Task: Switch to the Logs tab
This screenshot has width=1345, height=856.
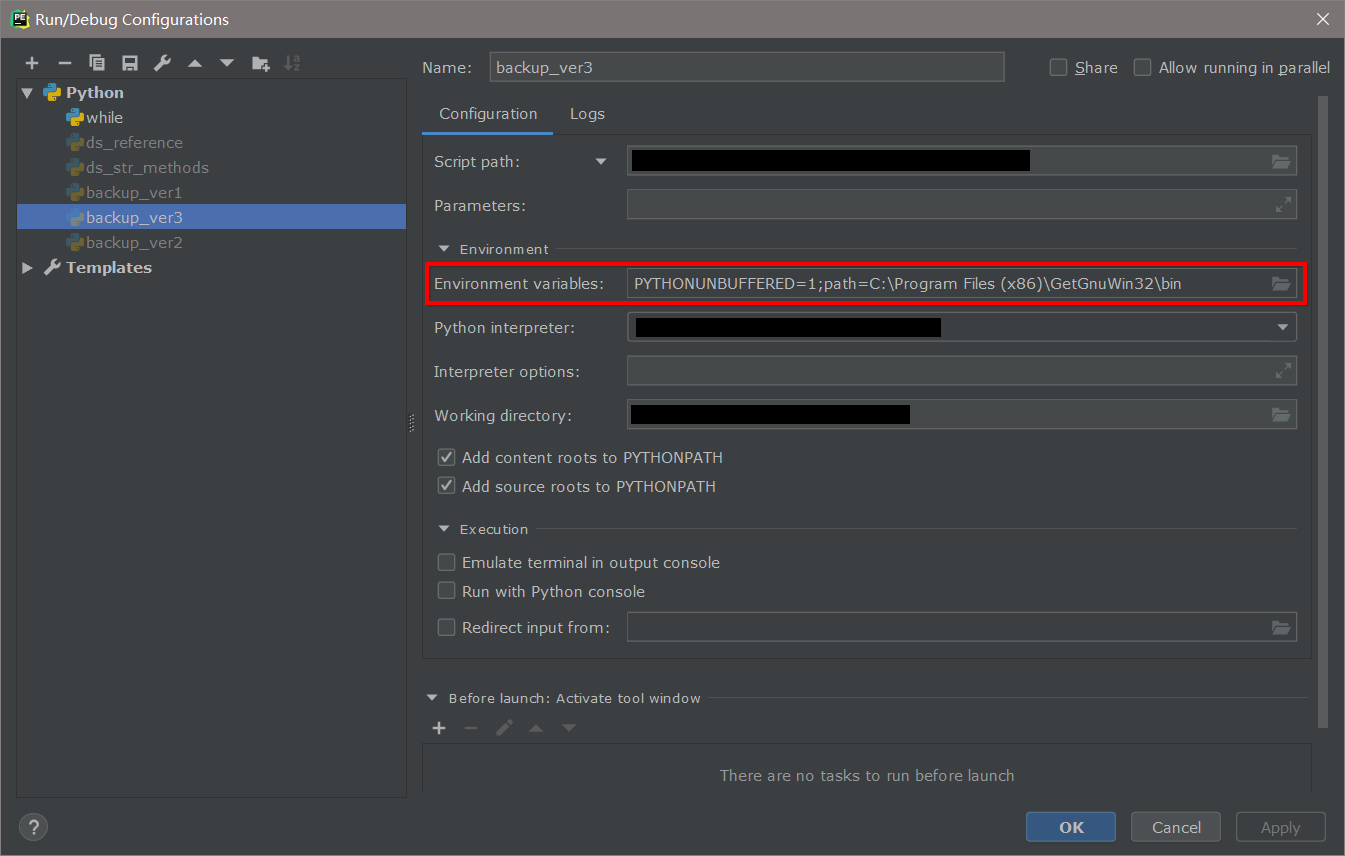Action: (x=587, y=114)
